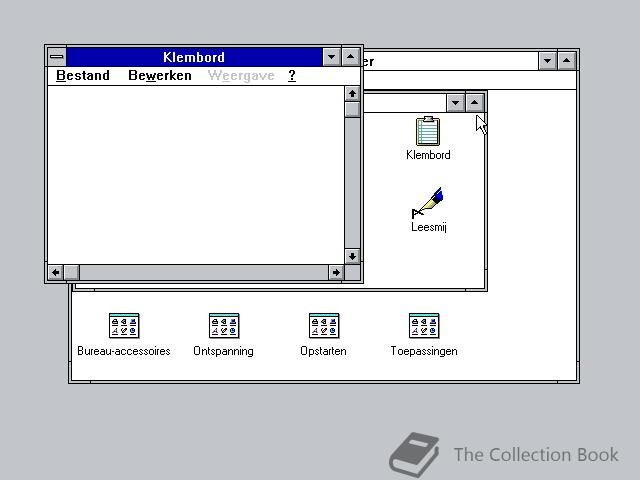Viewport: 640px width, 480px height.
Task: Open the Bewerken menu
Action: click(x=160, y=76)
